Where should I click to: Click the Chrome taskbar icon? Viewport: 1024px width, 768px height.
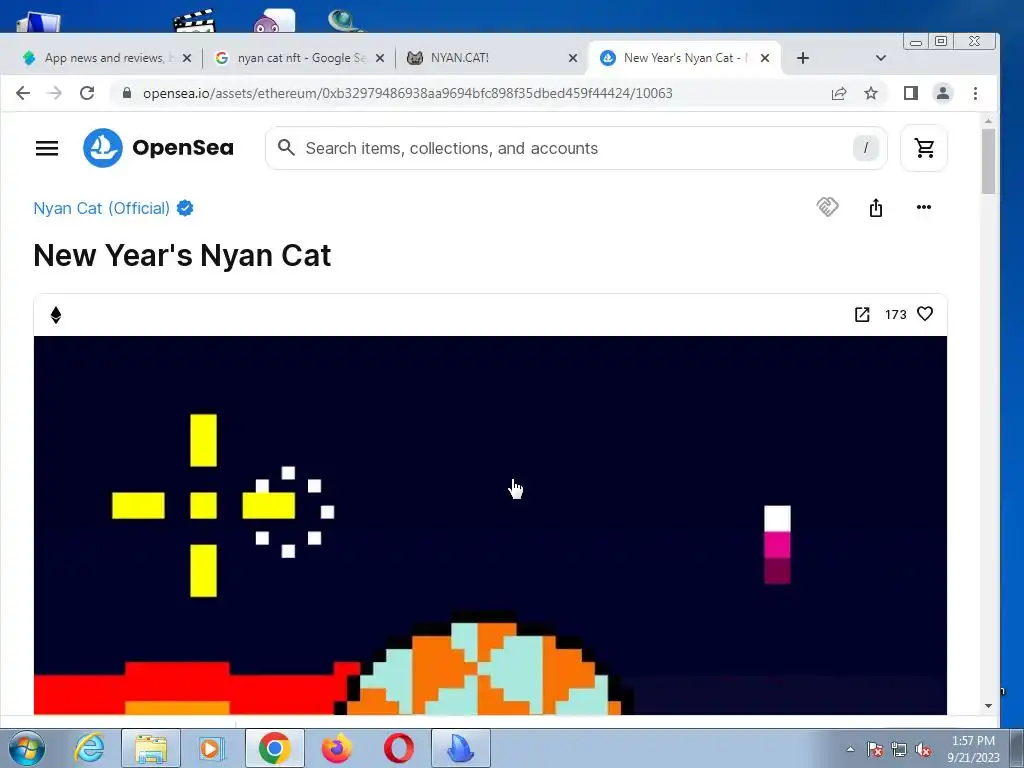point(274,748)
